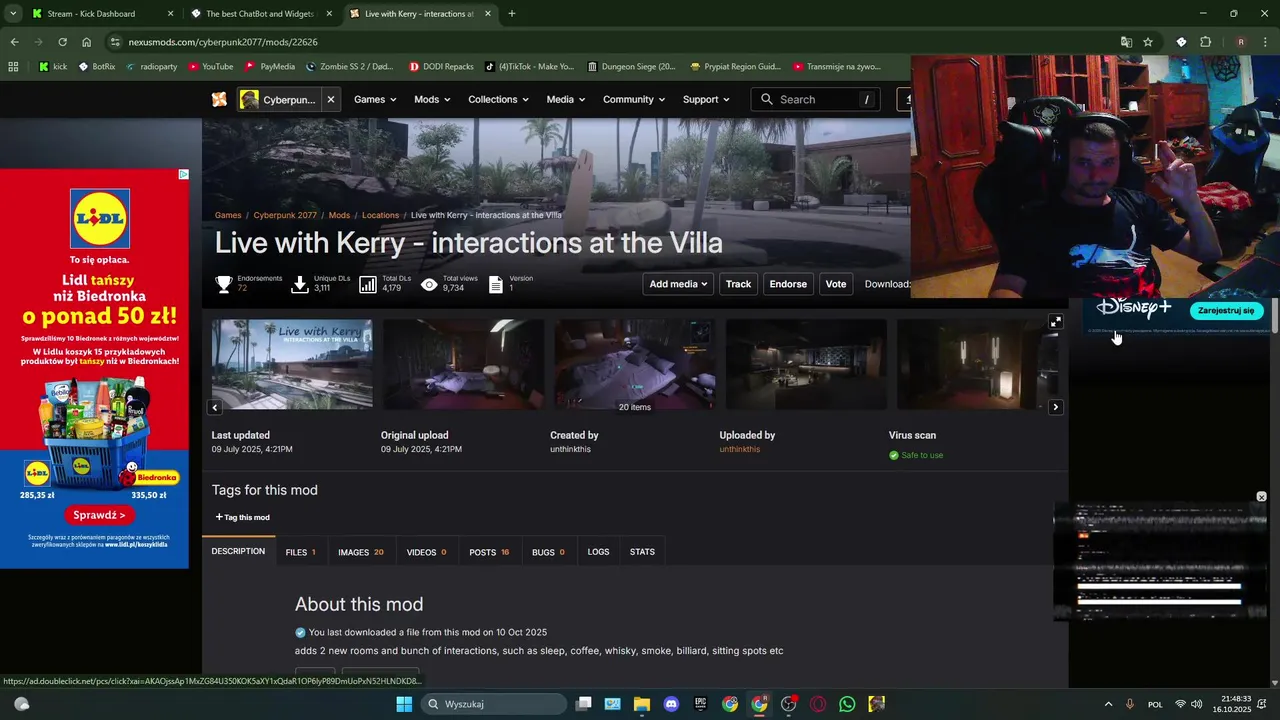Open Windows Start menu
The width and height of the screenshot is (1280, 720).
coord(404,704)
